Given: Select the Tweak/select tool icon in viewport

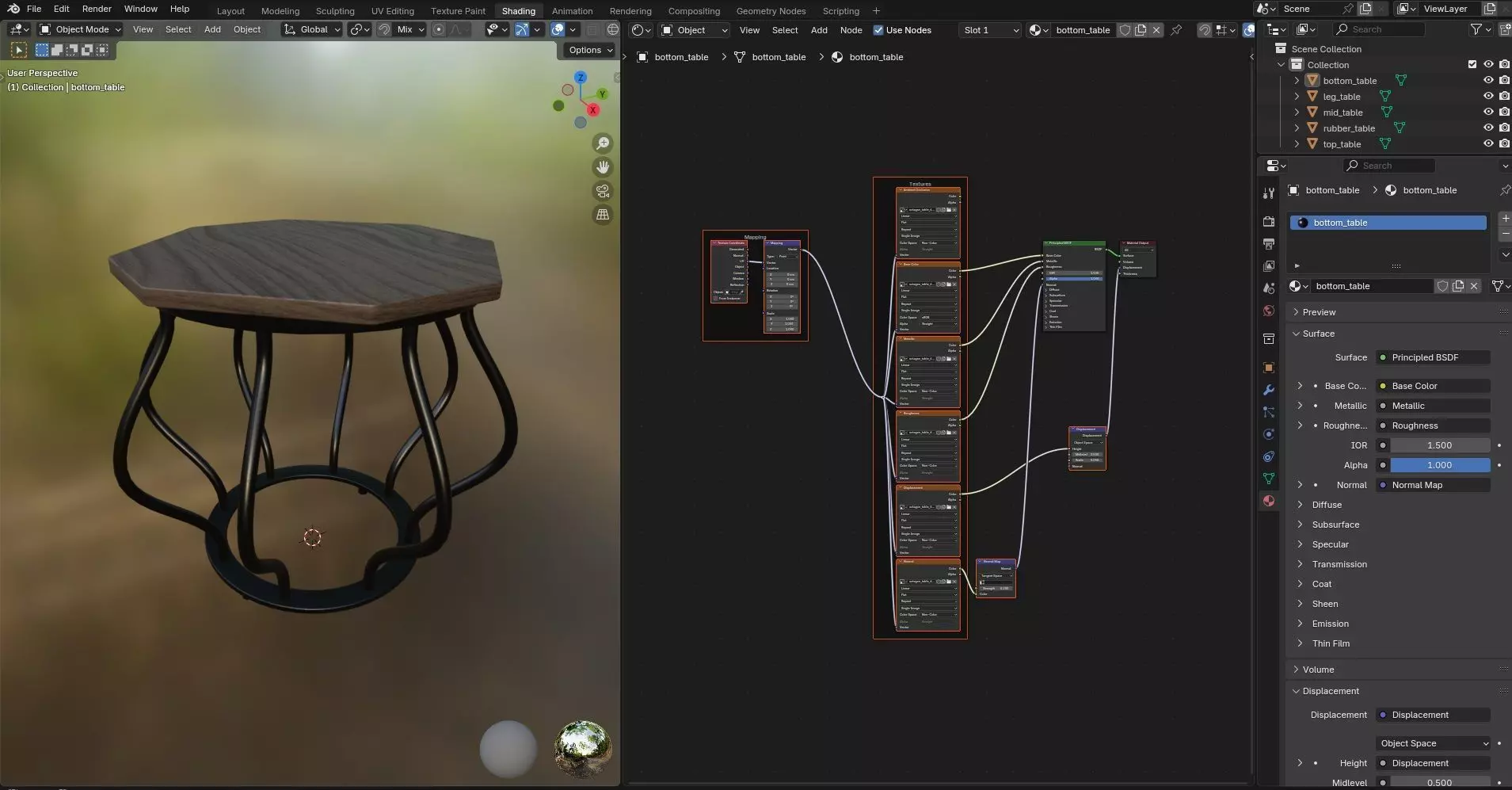Looking at the screenshot, I should pyautogui.click(x=19, y=50).
